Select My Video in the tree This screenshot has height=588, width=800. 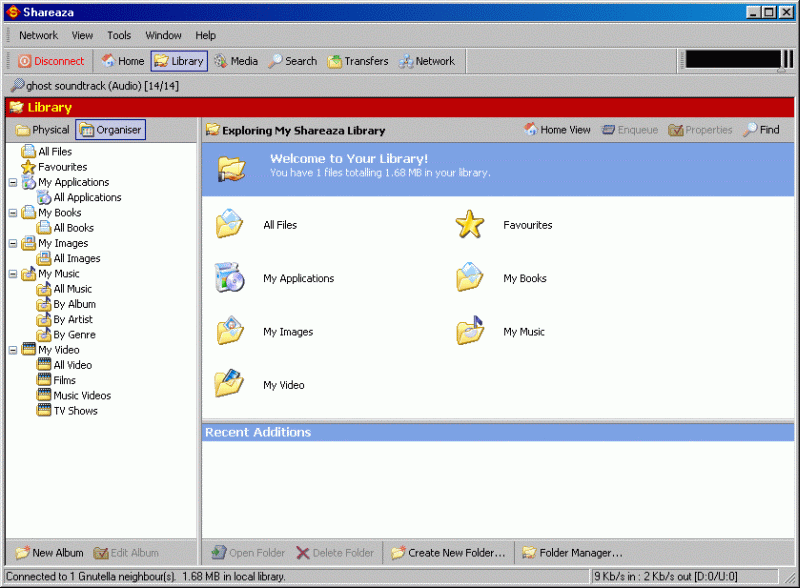[51, 350]
